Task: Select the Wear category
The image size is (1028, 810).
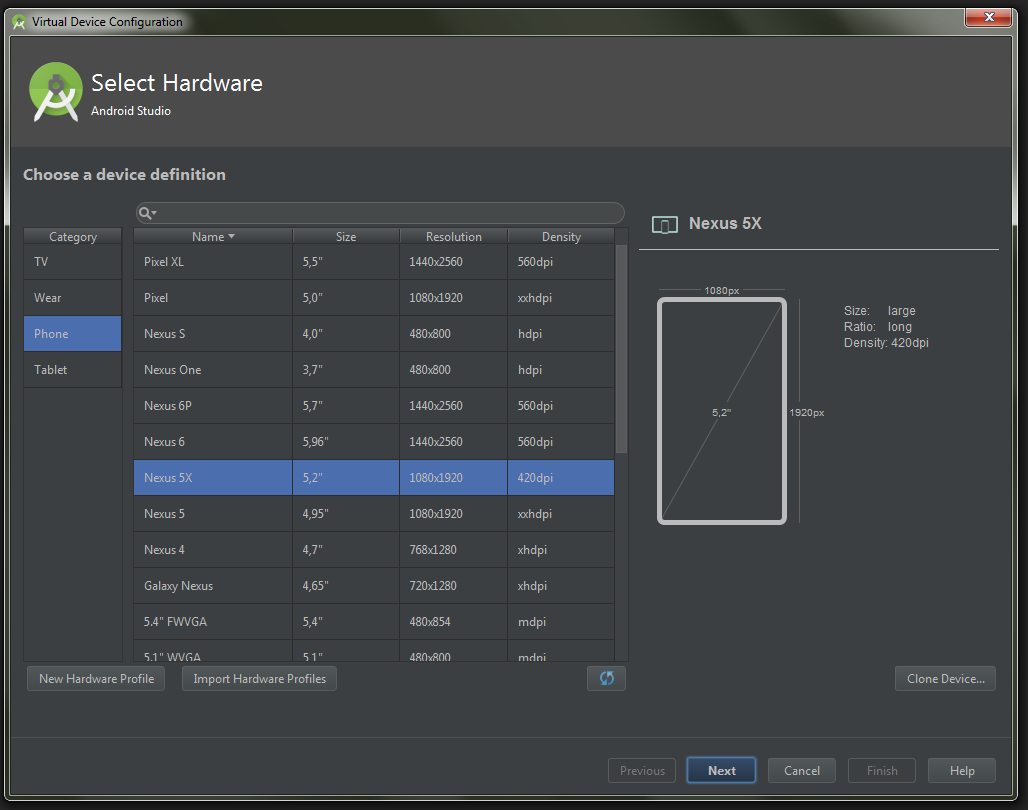Action: tap(73, 298)
